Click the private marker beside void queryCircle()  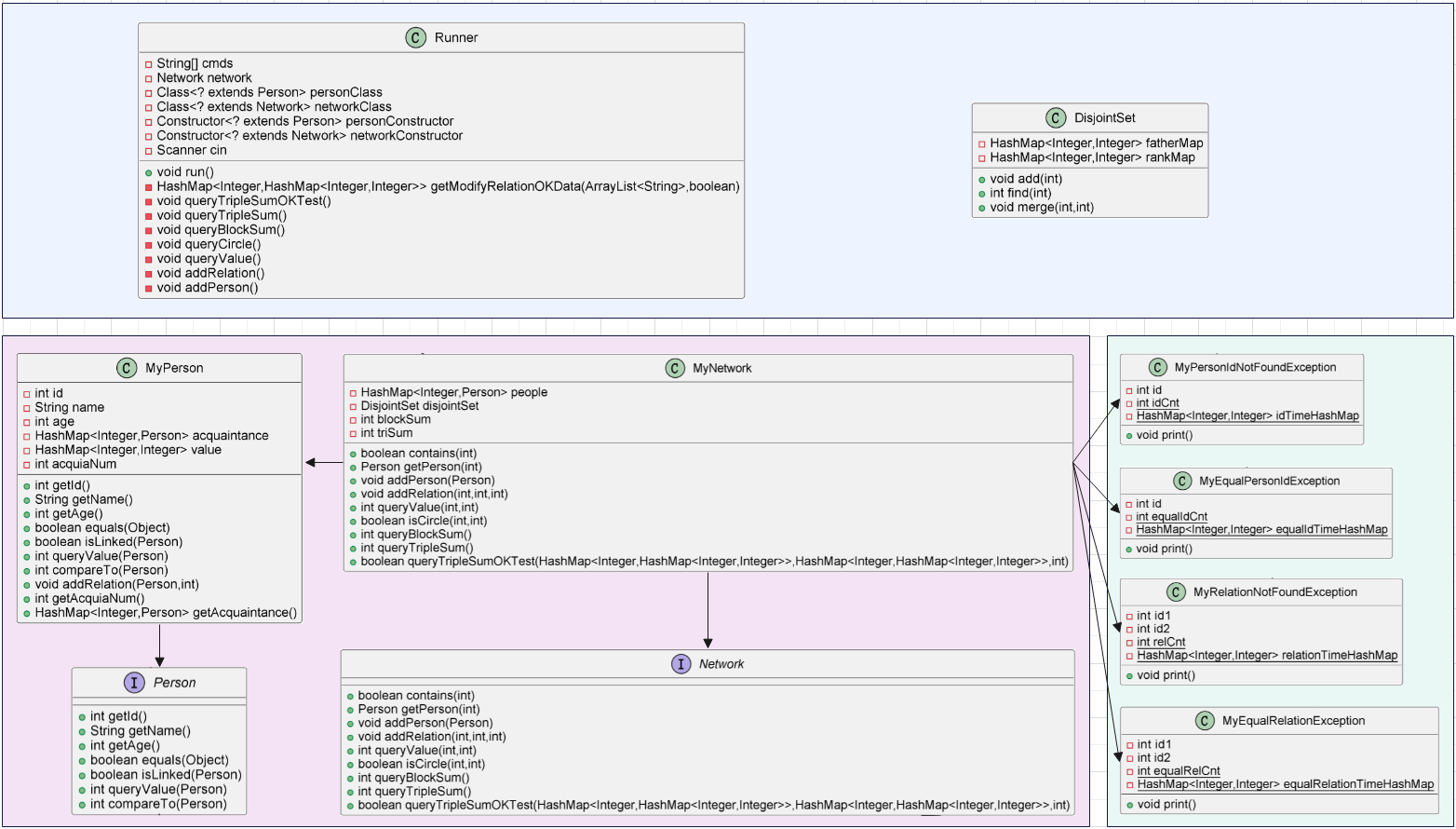(149, 245)
